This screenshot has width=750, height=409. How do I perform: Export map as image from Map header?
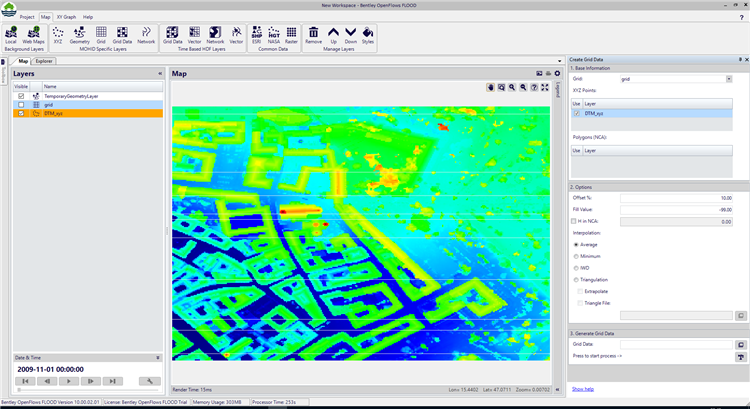tap(539, 73)
